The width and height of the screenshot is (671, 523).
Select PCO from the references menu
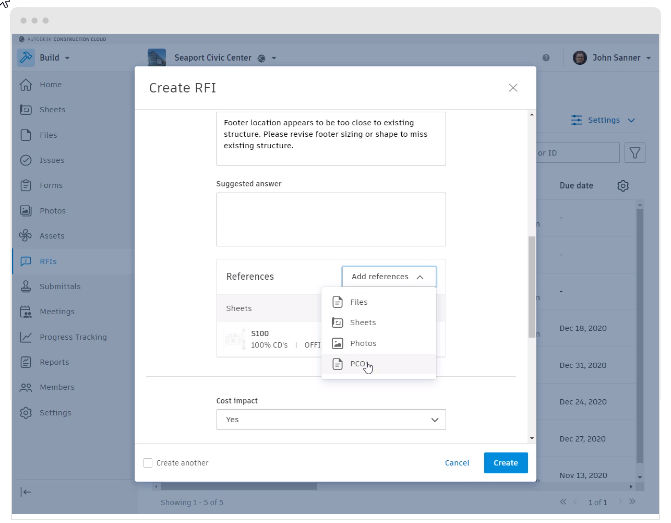coord(359,364)
